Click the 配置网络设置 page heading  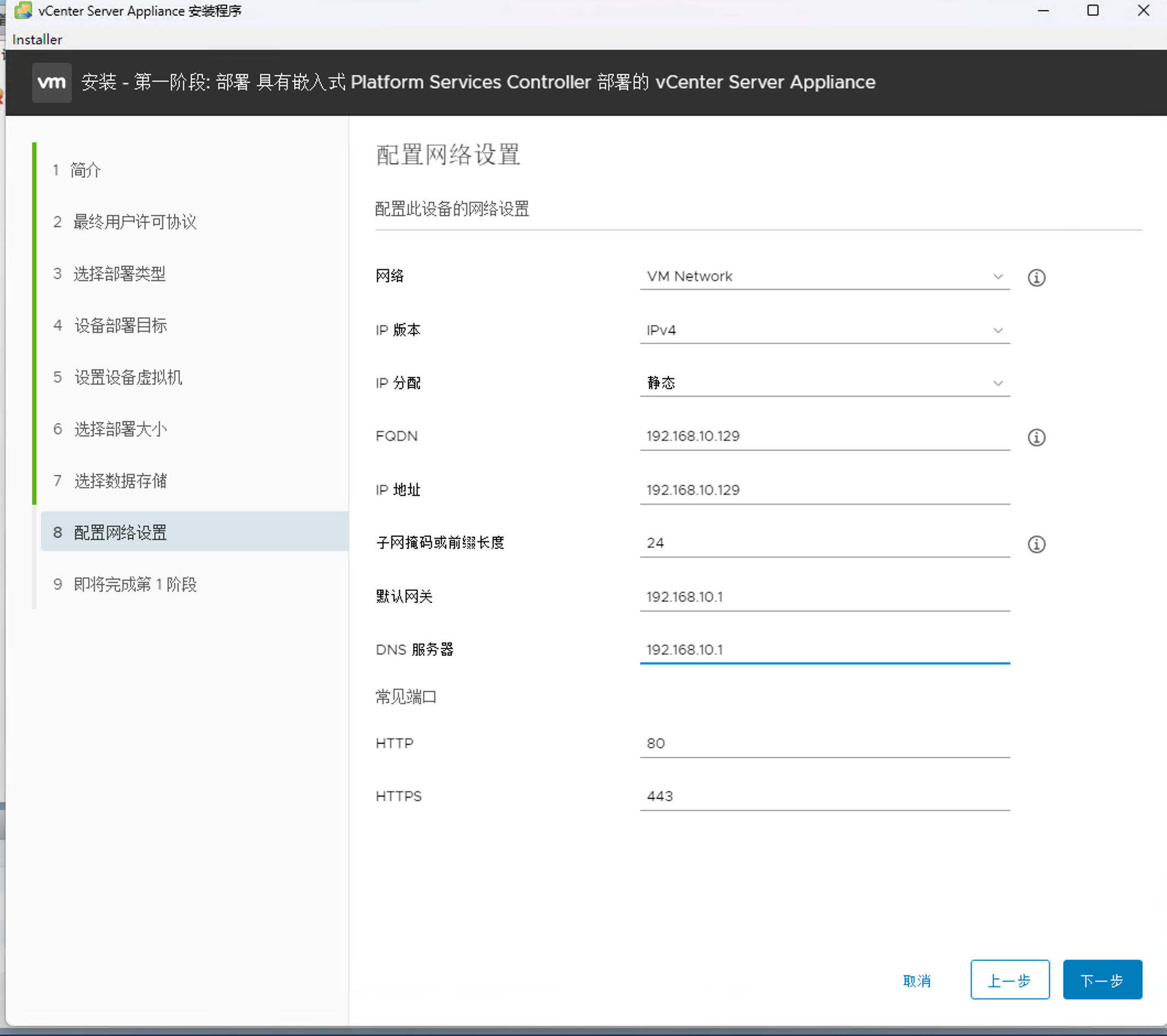(x=448, y=155)
